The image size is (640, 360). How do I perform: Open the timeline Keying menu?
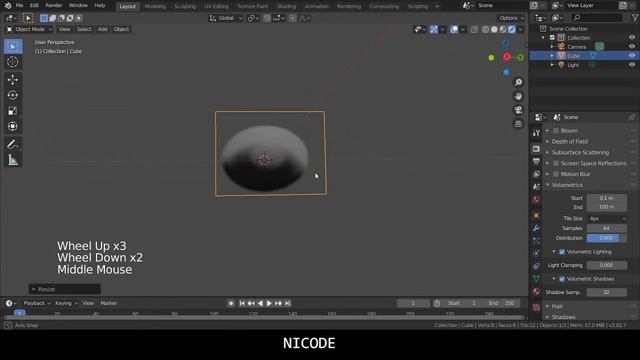[66, 303]
